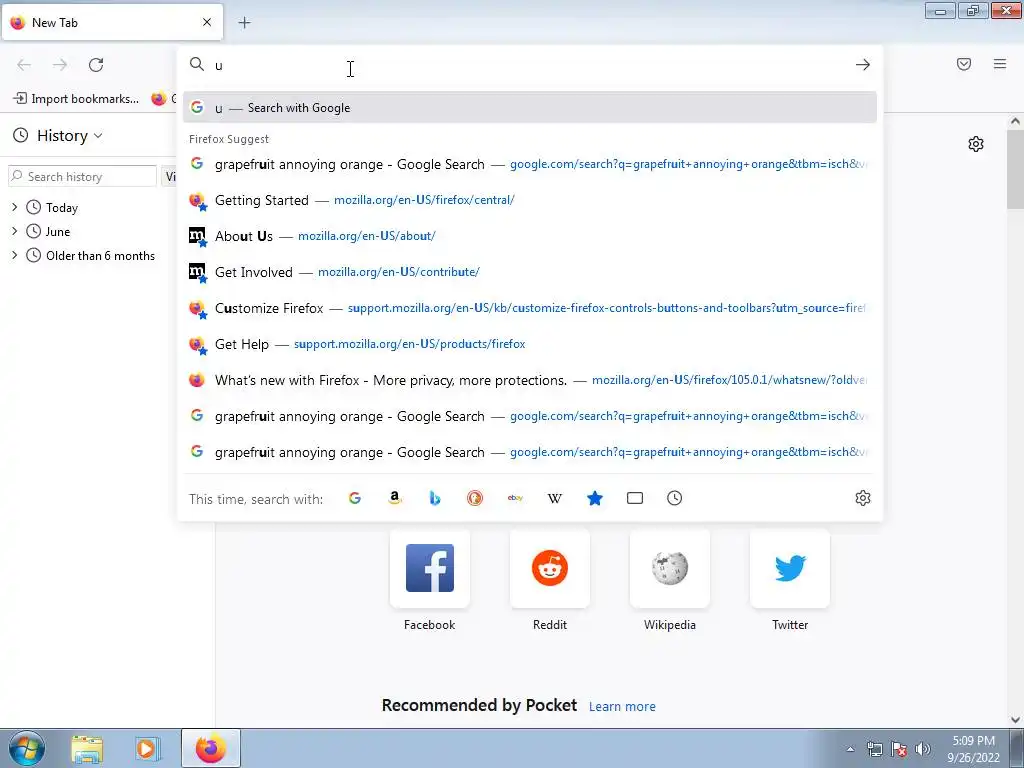Click Firefox taskbar button
Screen dimensions: 1024x768
(210, 748)
